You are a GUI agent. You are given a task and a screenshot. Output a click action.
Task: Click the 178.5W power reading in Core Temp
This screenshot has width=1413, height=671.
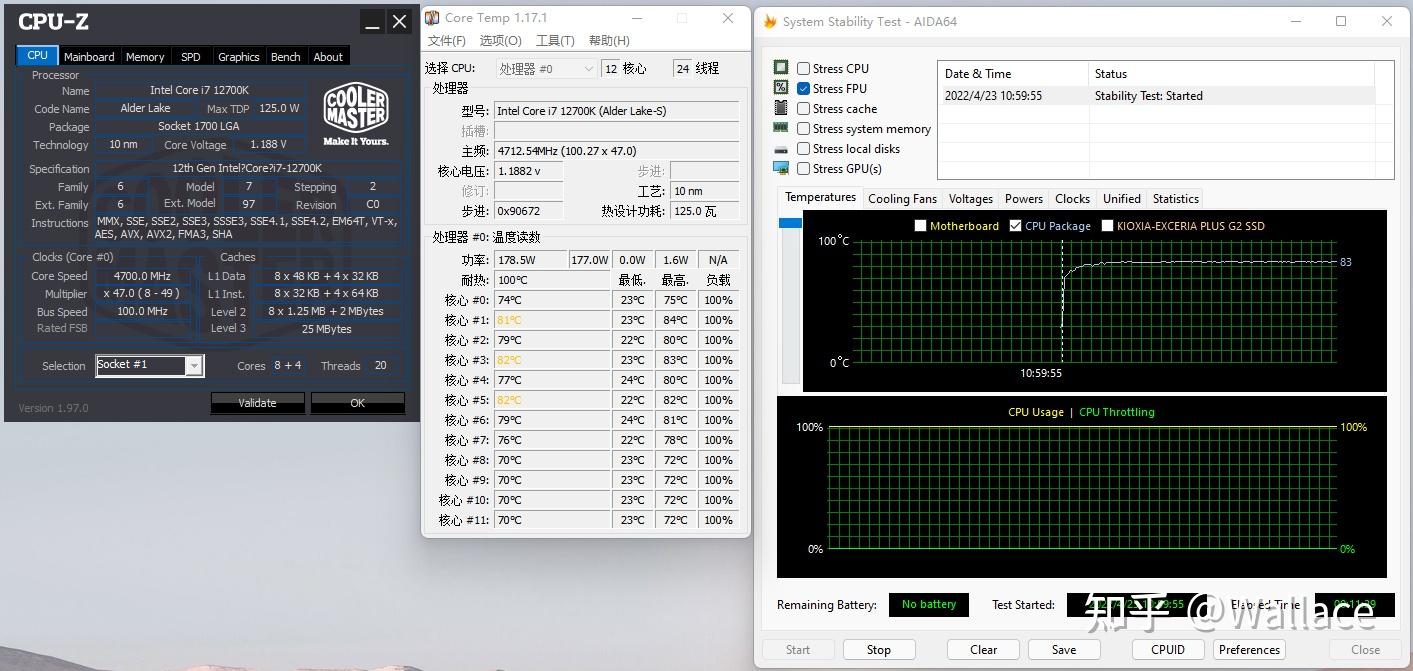pos(530,260)
